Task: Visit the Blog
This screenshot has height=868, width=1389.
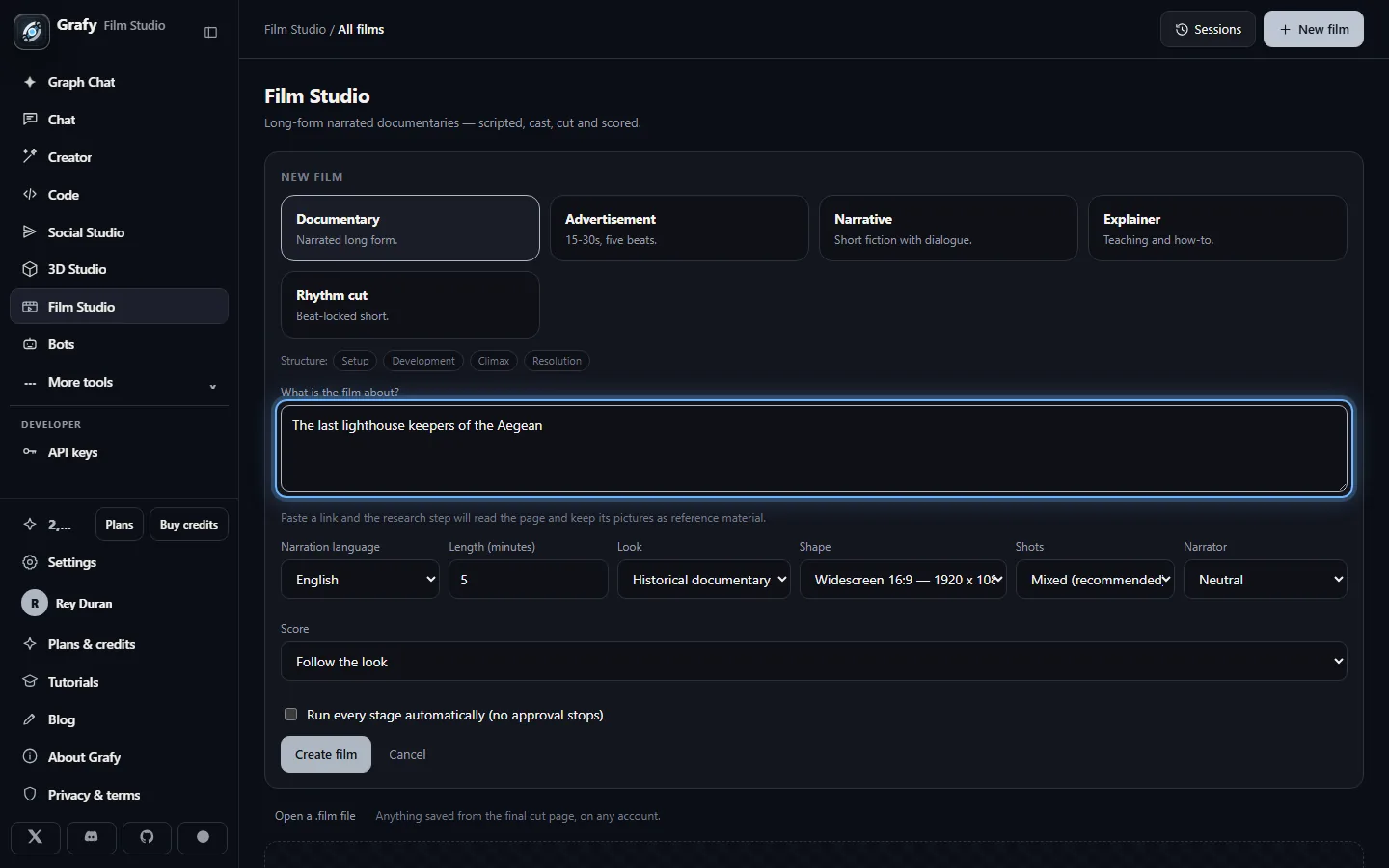Action: tap(119, 719)
